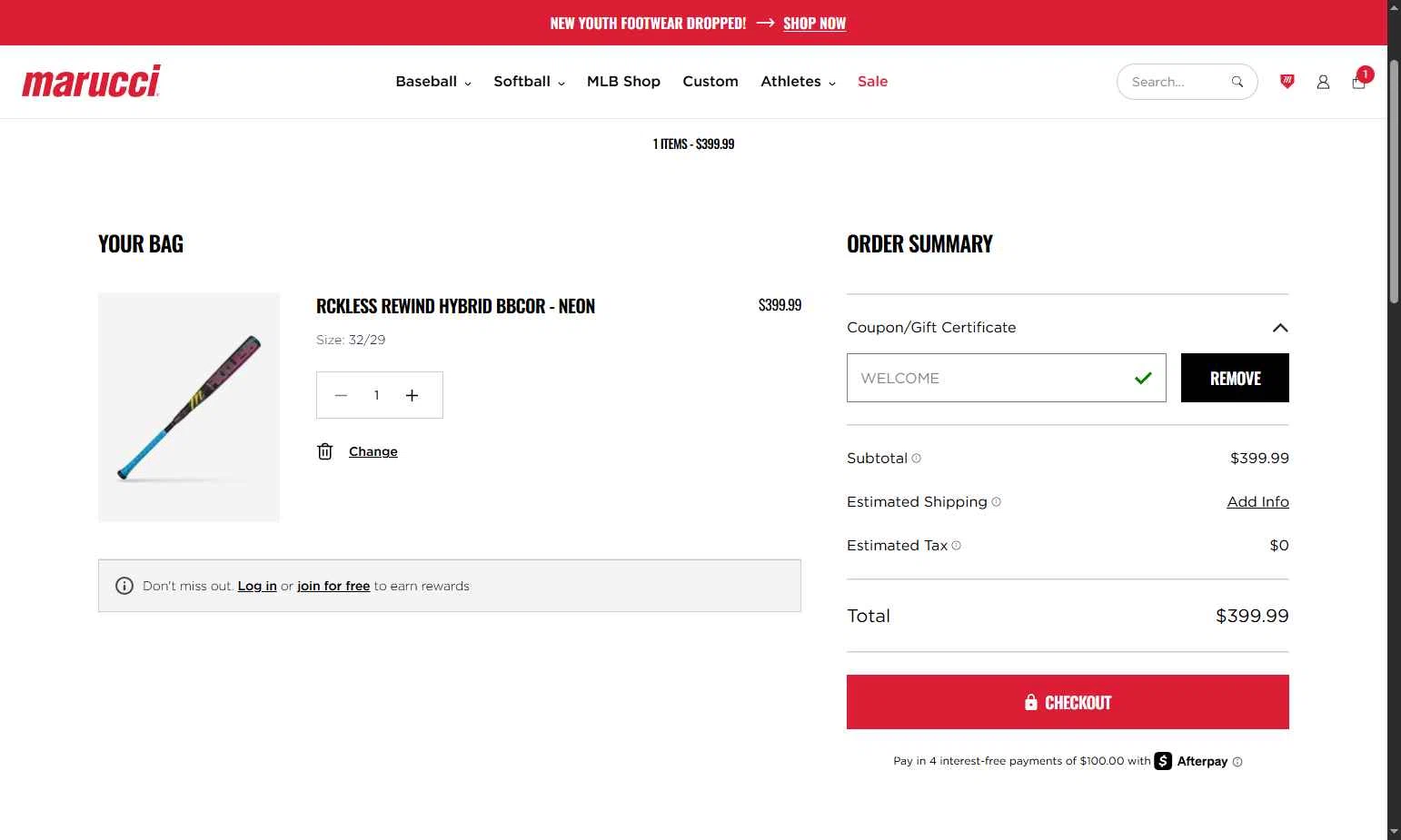This screenshot has width=1401, height=840.
Task: Click the Afterpay logo
Action: (x=1190, y=761)
